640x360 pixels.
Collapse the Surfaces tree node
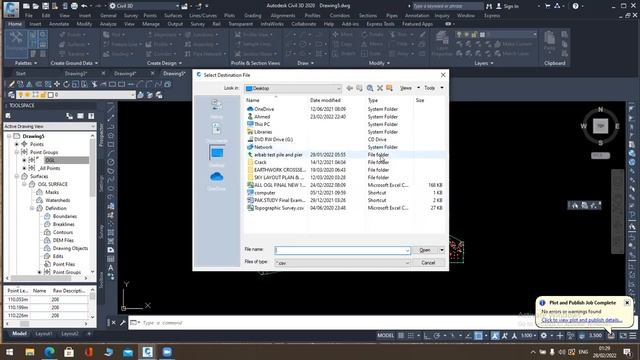[17, 176]
